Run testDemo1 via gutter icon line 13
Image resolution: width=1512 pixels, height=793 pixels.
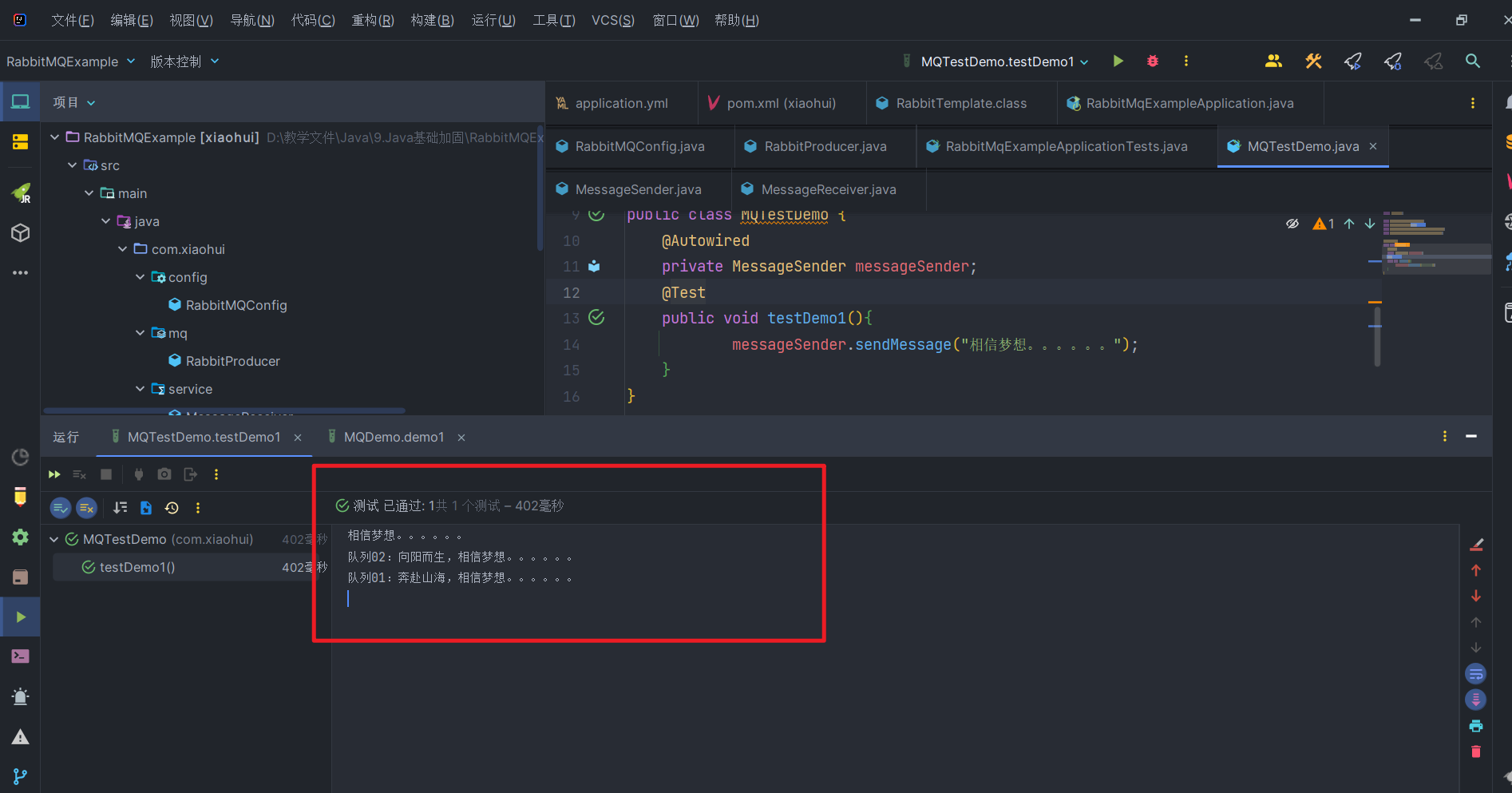(x=596, y=318)
